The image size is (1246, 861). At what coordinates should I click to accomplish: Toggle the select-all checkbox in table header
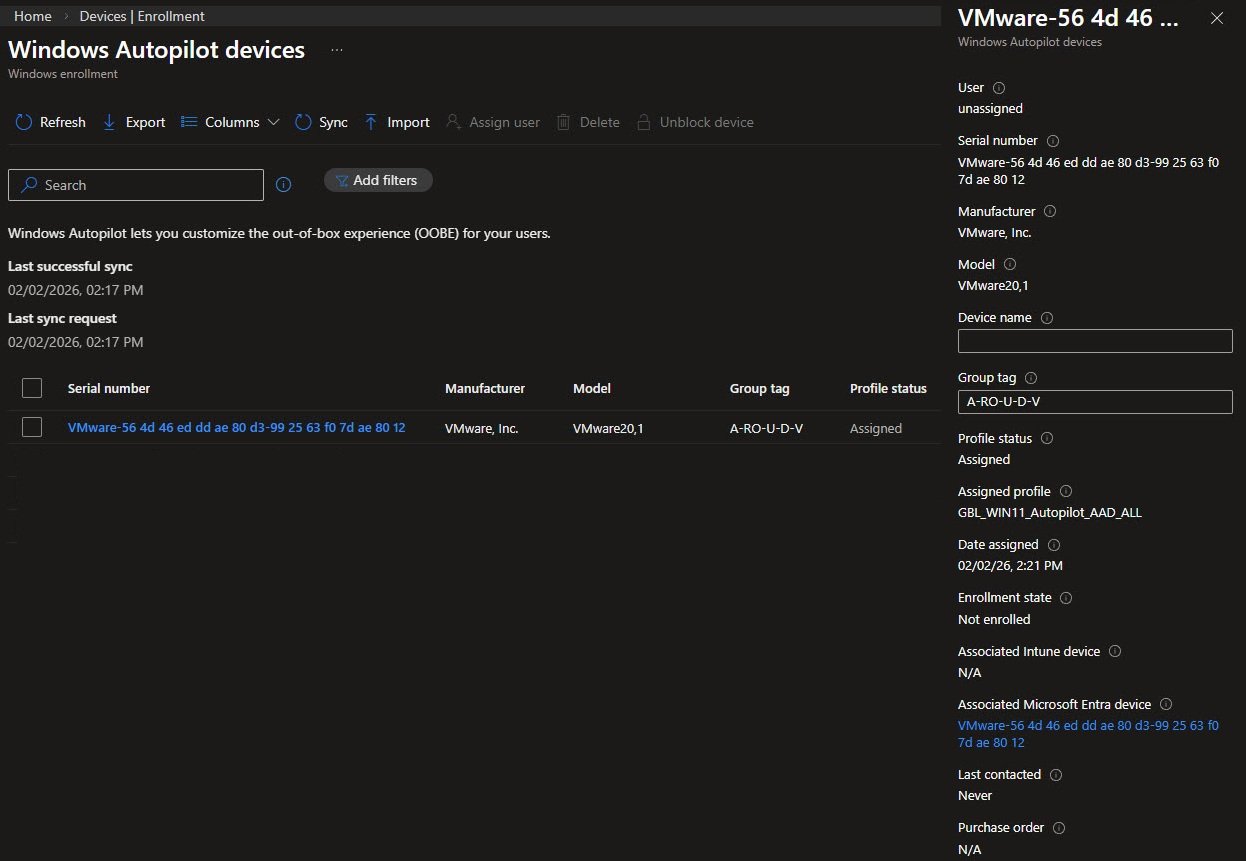click(32, 388)
